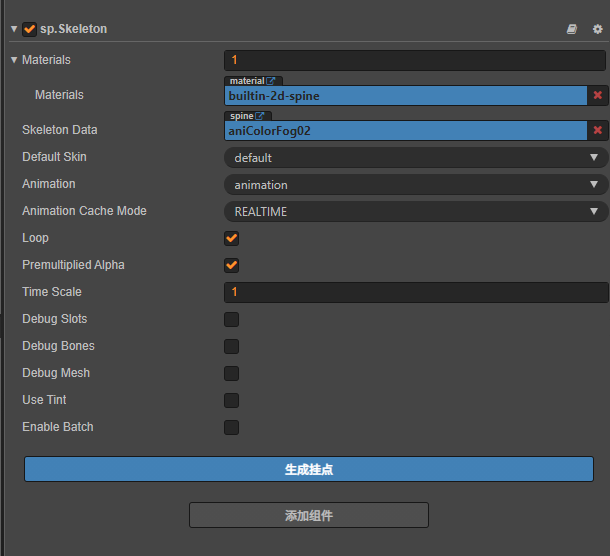Viewport: 610px width, 556px height.
Task: Click the Skeleton Data label
Action: coord(60,130)
